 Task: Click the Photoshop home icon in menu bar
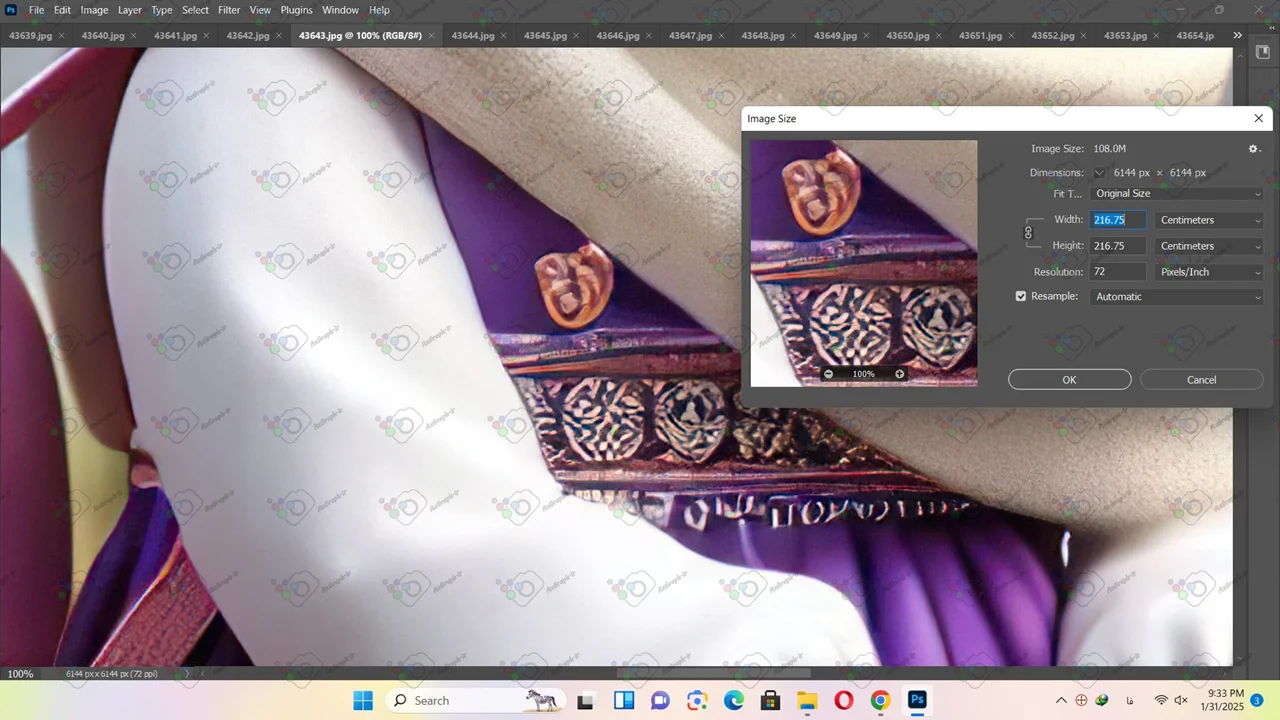pos(11,10)
